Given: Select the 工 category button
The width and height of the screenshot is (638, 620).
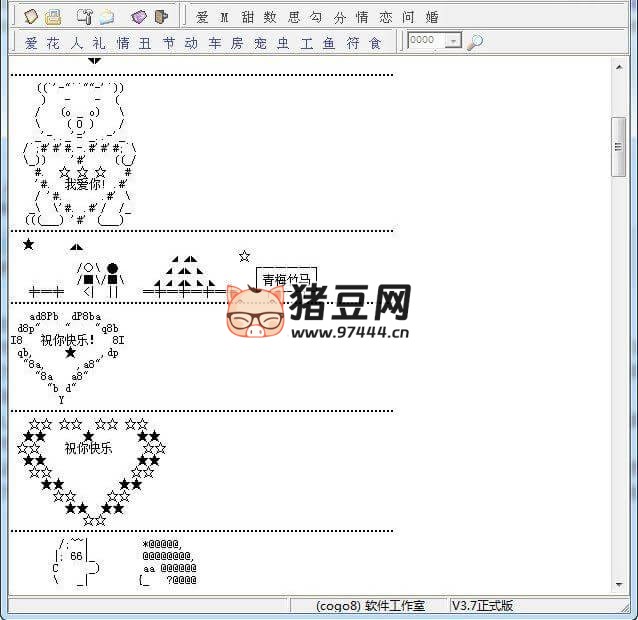Looking at the screenshot, I should point(307,42).
